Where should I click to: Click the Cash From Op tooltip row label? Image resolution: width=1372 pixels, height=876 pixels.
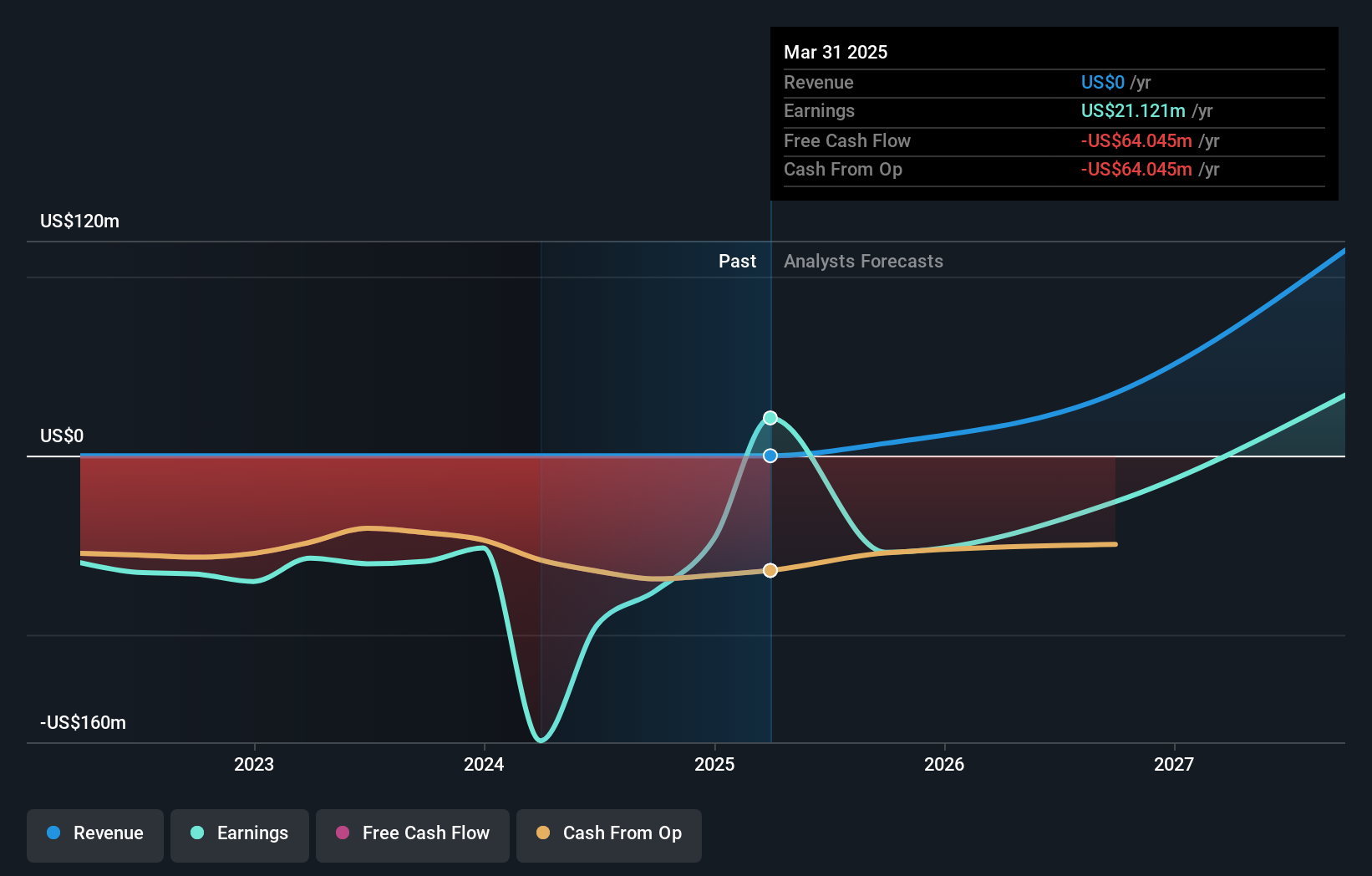843,170
